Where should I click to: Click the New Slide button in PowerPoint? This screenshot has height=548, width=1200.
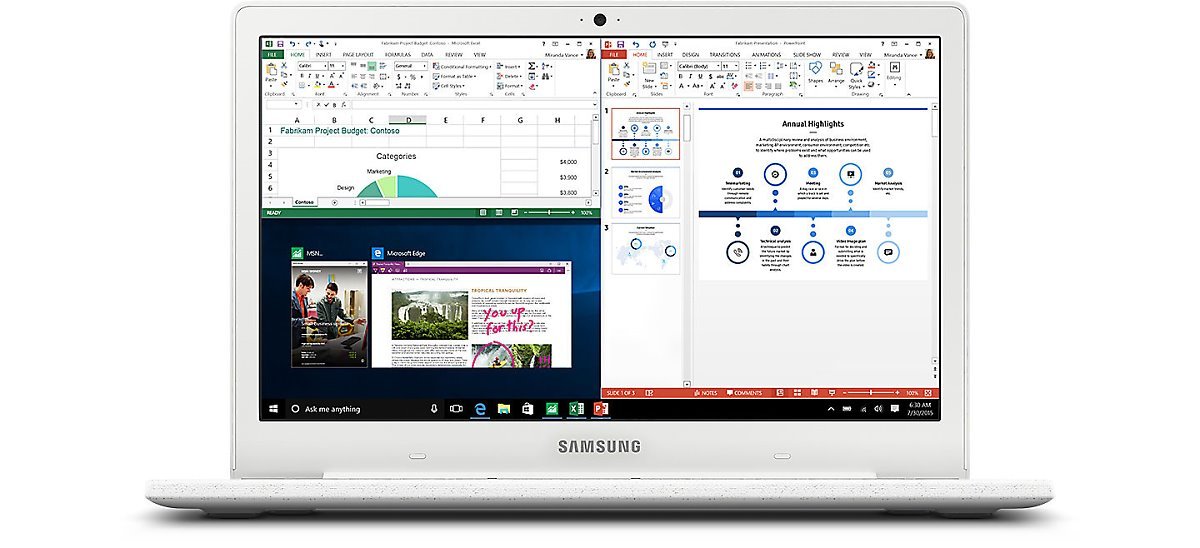coord(649,76)
